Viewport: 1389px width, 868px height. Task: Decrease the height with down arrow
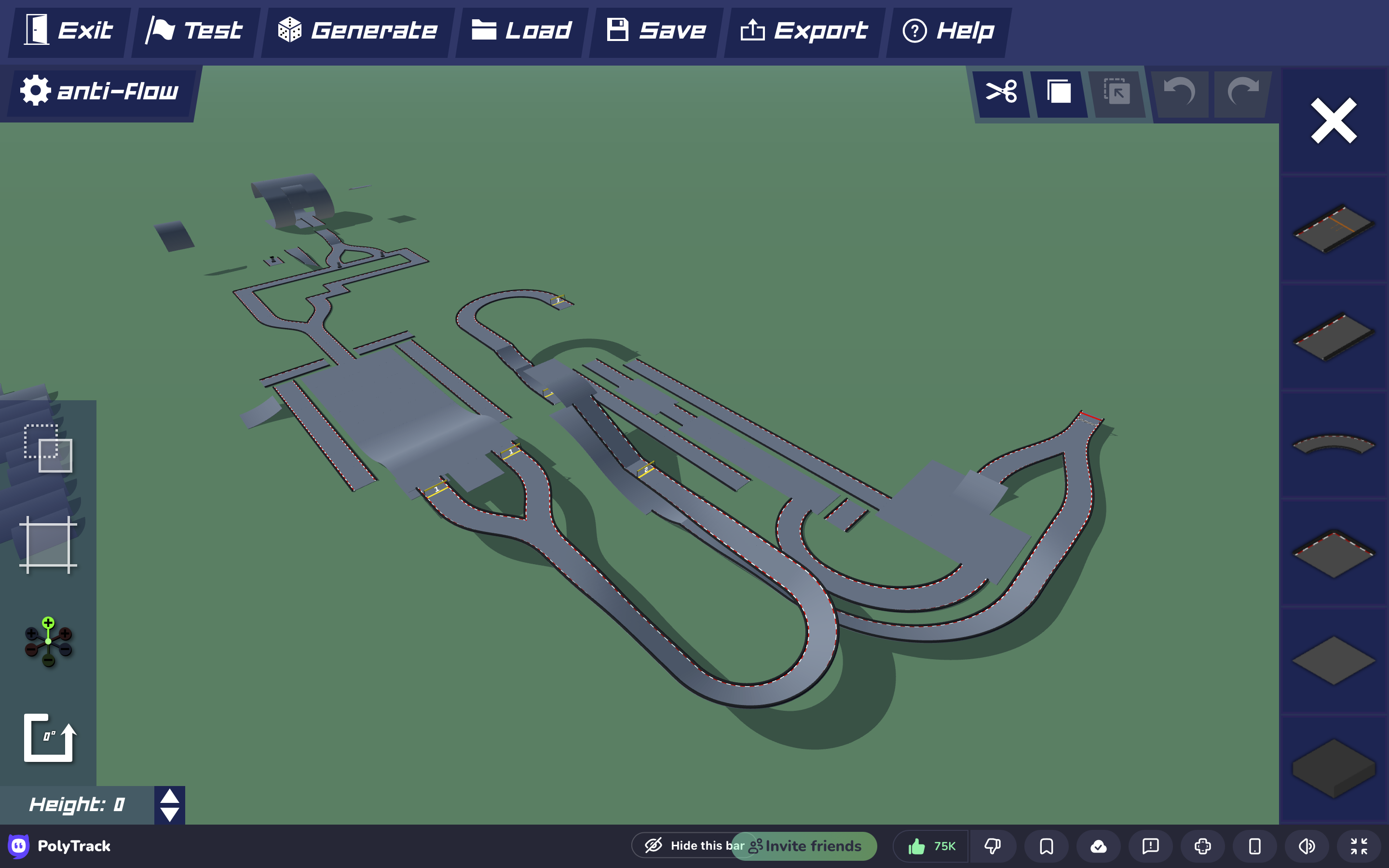coord(169,814)
